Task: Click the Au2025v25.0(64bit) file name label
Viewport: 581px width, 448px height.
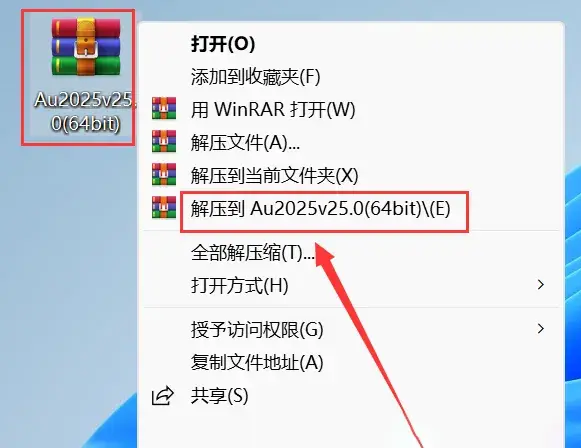Action: click(x=85, y=111)
